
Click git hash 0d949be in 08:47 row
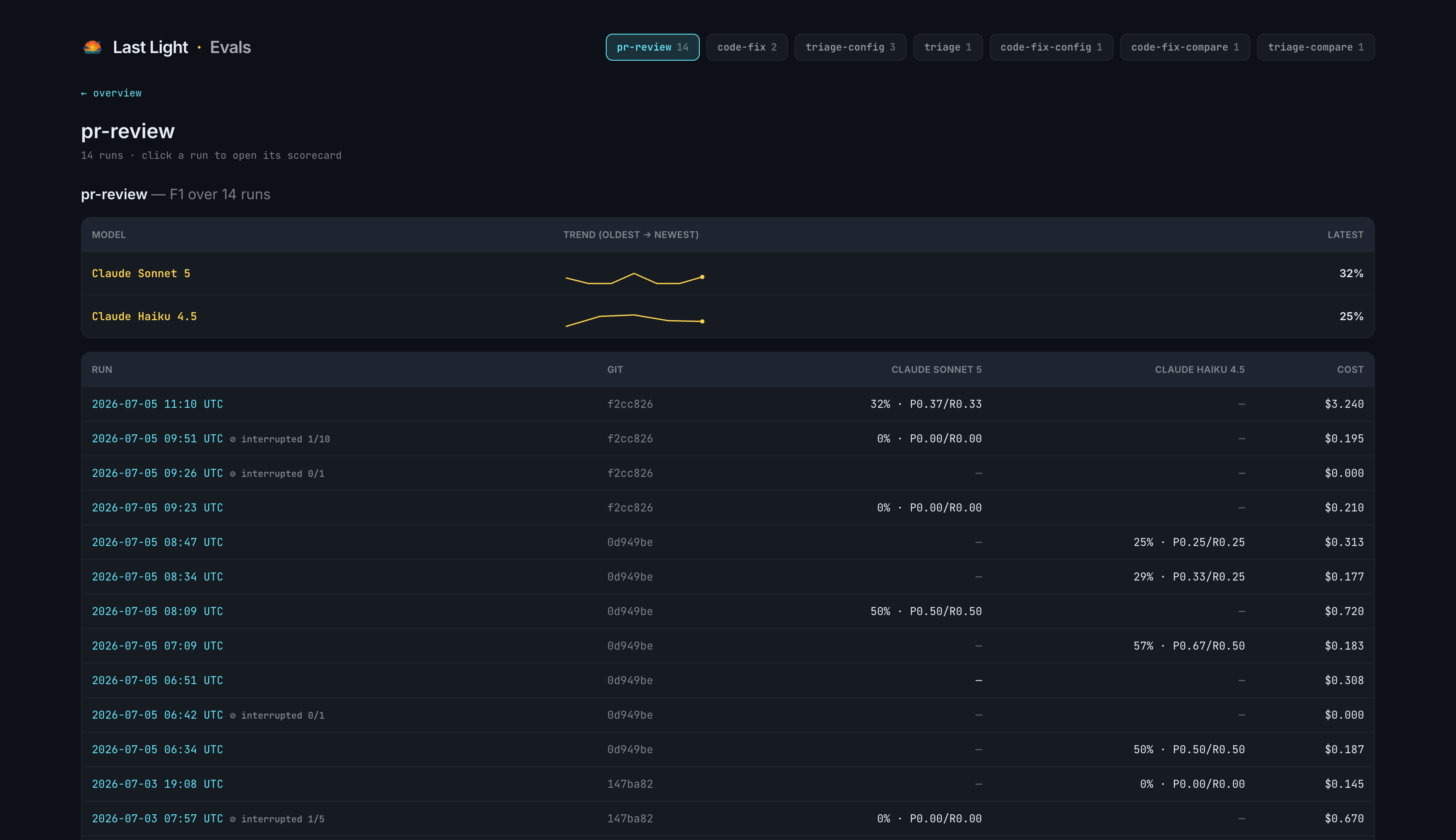(x=630, y=543)
